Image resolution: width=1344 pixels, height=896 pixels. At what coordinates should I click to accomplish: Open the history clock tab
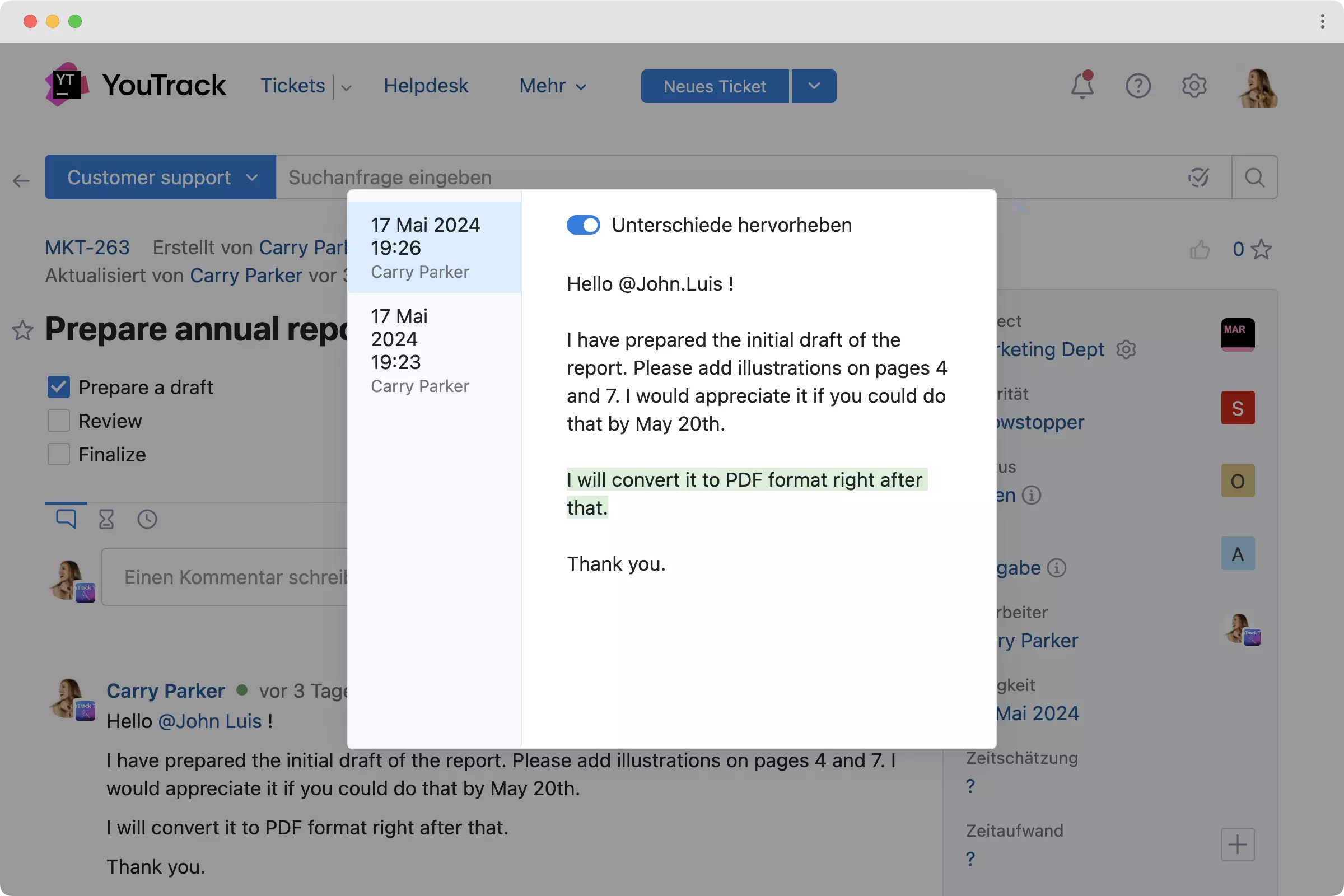[147, 519]
